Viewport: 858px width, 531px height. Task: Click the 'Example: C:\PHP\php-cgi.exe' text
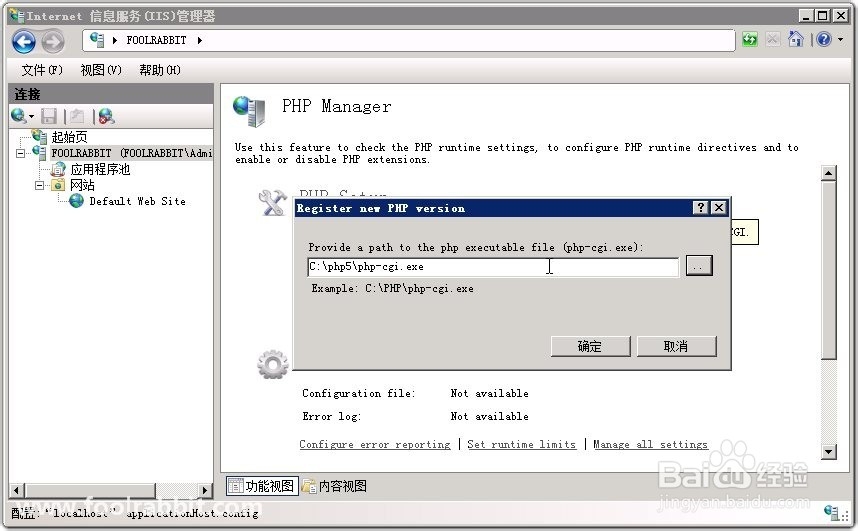click(x=392, y=288)
